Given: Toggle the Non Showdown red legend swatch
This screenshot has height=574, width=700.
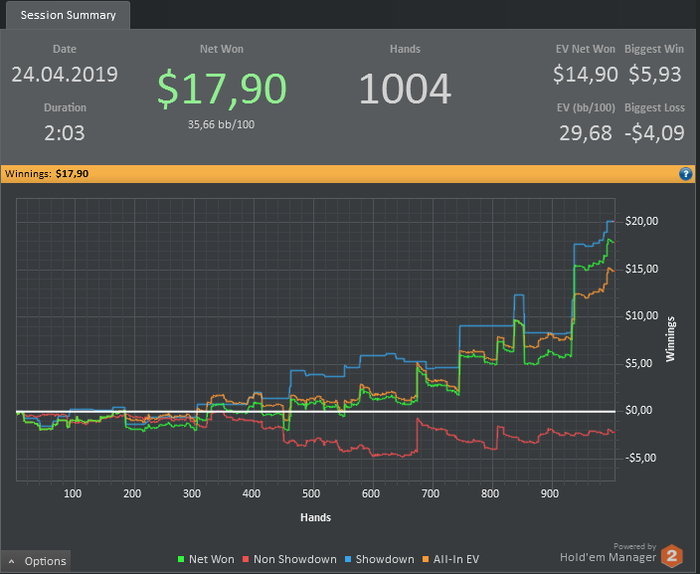Looking at the screenshot, I should click(x=246, y=559).
